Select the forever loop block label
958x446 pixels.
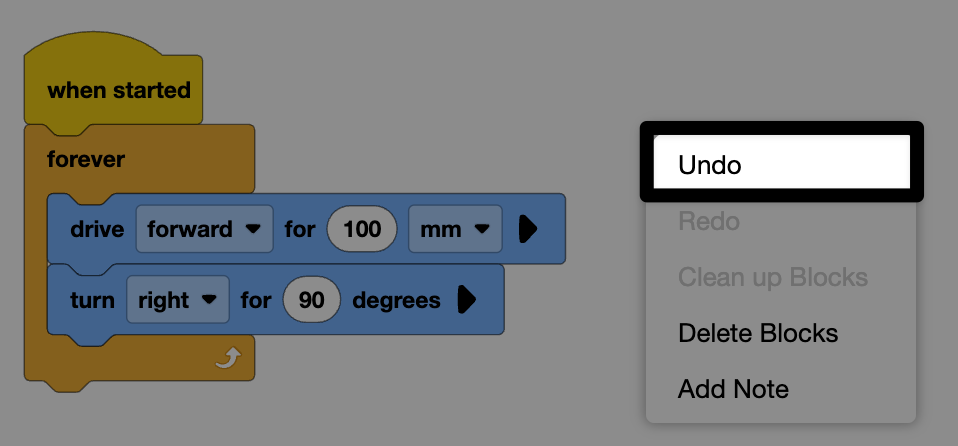pyautogui.click(x=86, y=159)
